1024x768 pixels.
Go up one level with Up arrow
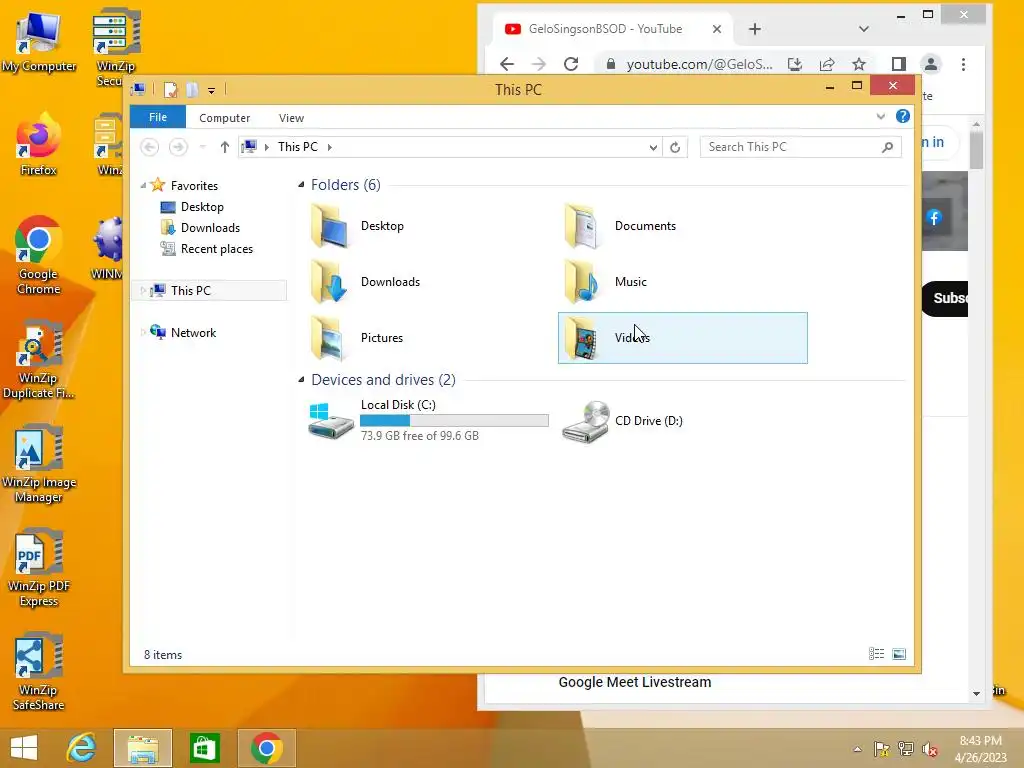(x=225, y=147)
